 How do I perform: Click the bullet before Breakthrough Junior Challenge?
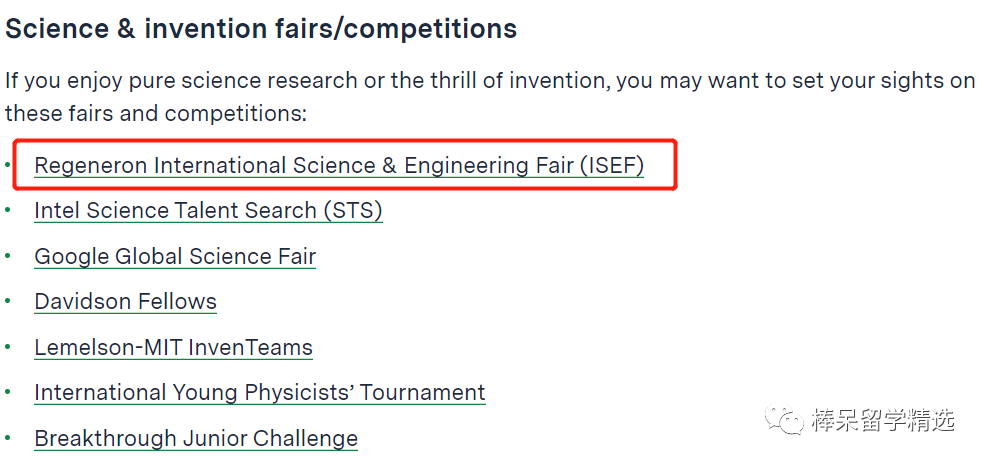click(x=8, y=437)
